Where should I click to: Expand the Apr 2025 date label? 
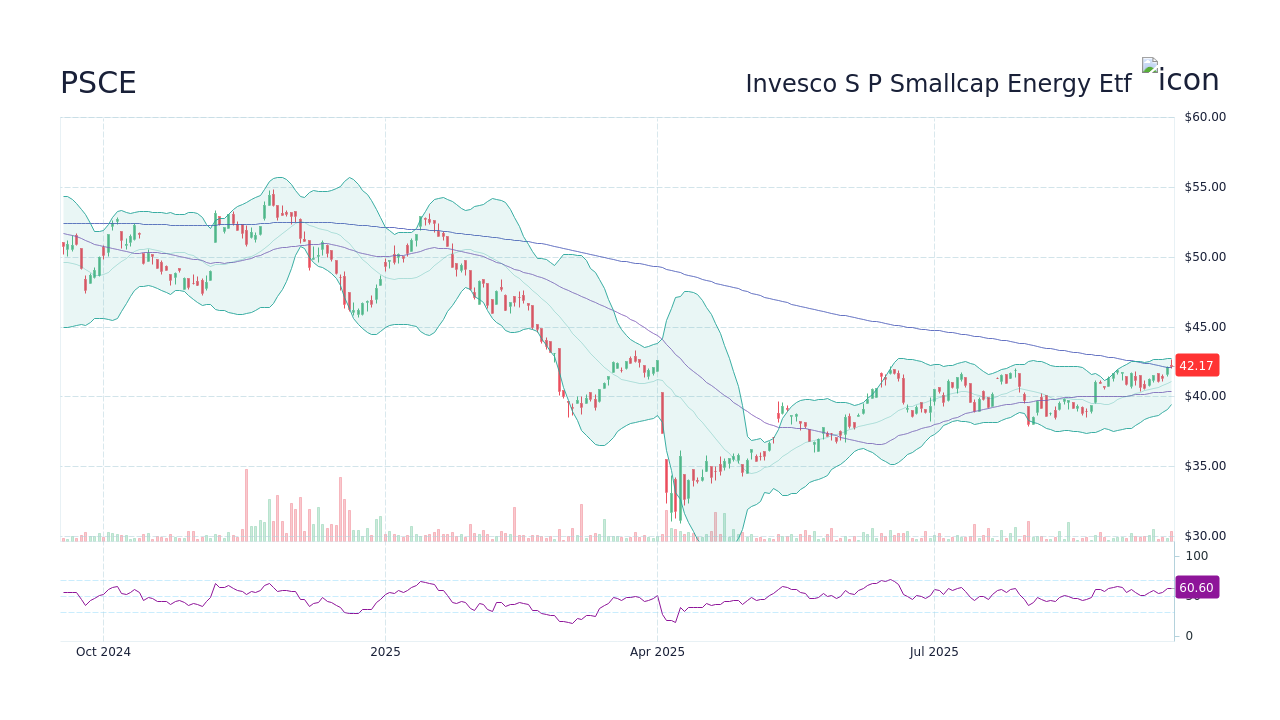coord(657,651)
